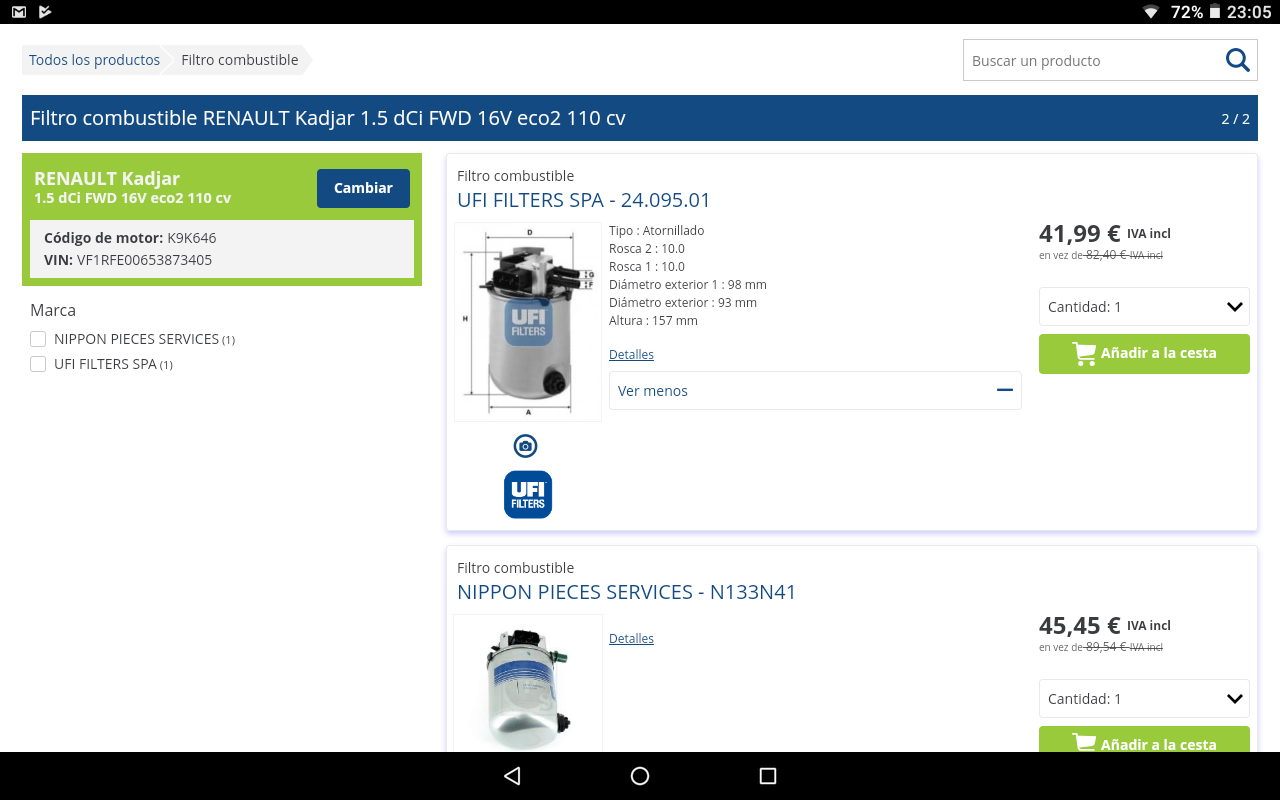Click the Tipo : Atornillado specification
Screen dimensions: 1280x800
coord(657,231)
